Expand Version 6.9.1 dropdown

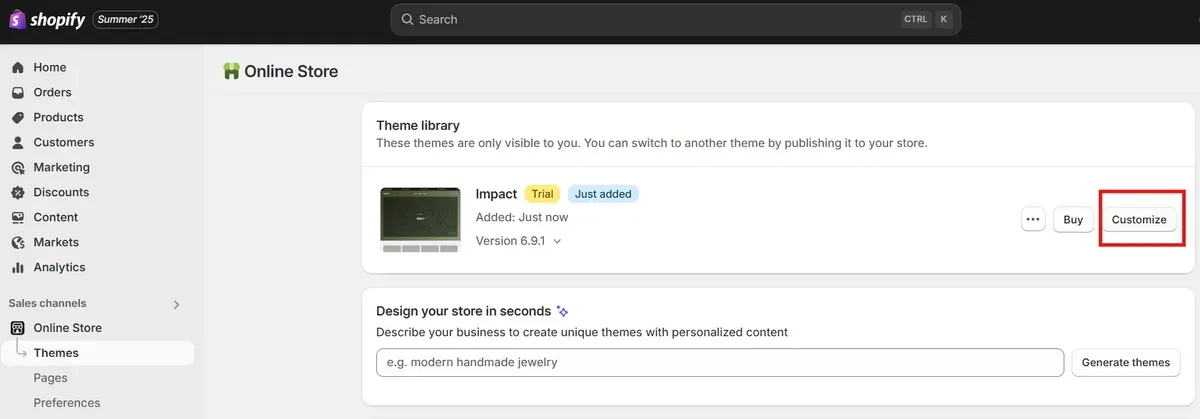[x=519, y=241]
